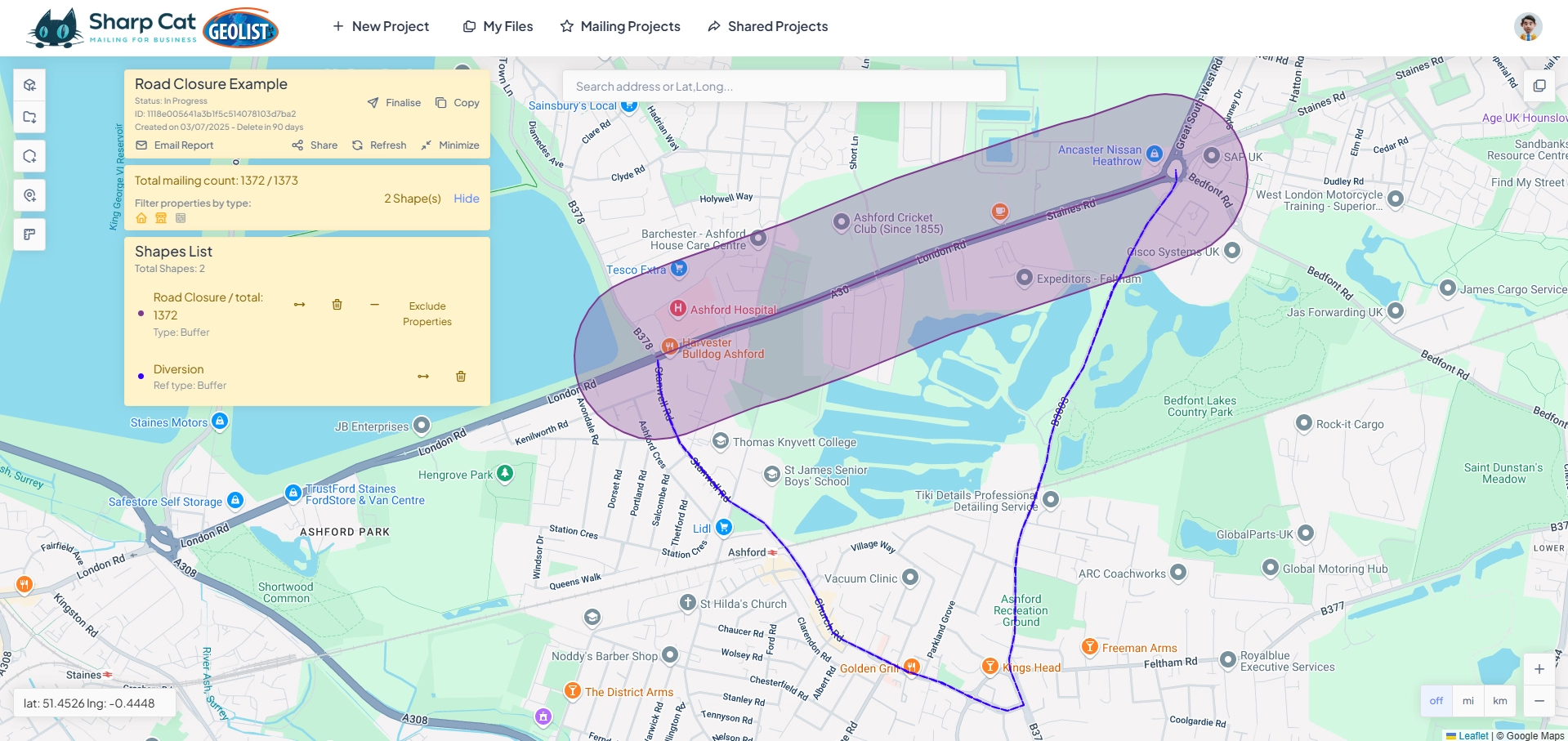Click the Golden Grill restaurant marker
Screen dimensions: 1568x741
(912, 667)
